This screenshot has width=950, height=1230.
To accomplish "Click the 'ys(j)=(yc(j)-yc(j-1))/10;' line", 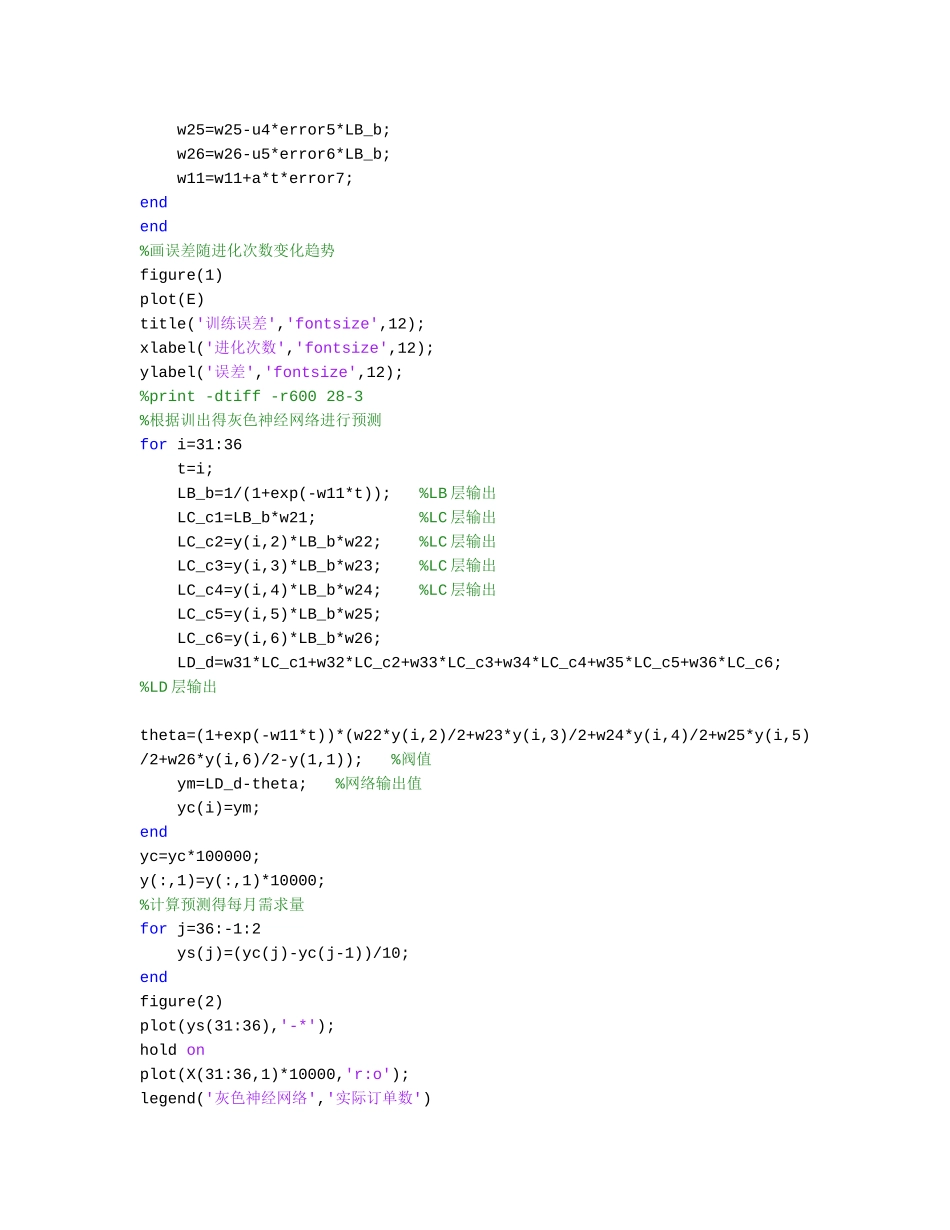I will pos(294,953).
